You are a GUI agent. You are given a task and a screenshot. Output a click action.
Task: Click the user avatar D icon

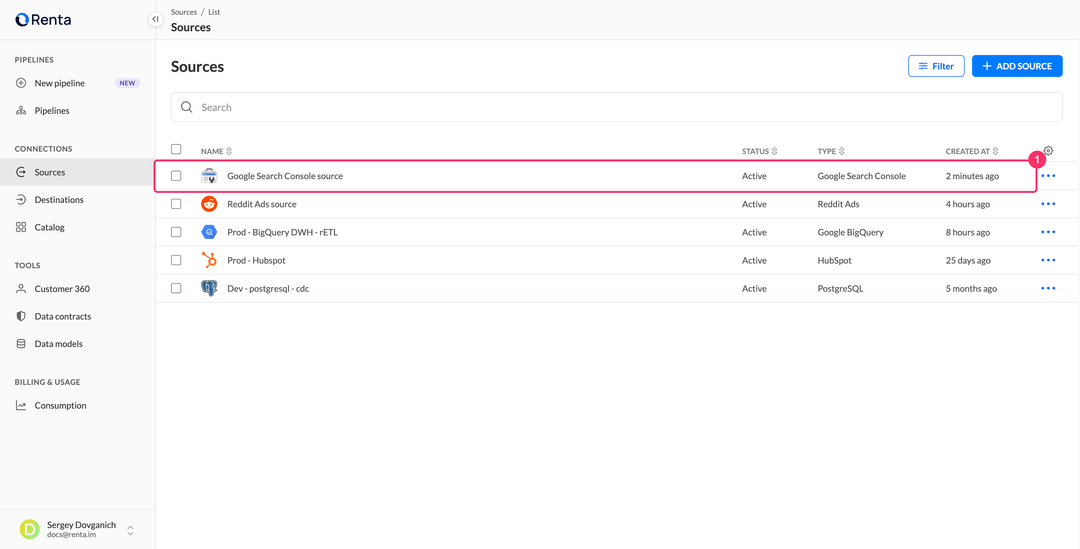pos(29,530)
